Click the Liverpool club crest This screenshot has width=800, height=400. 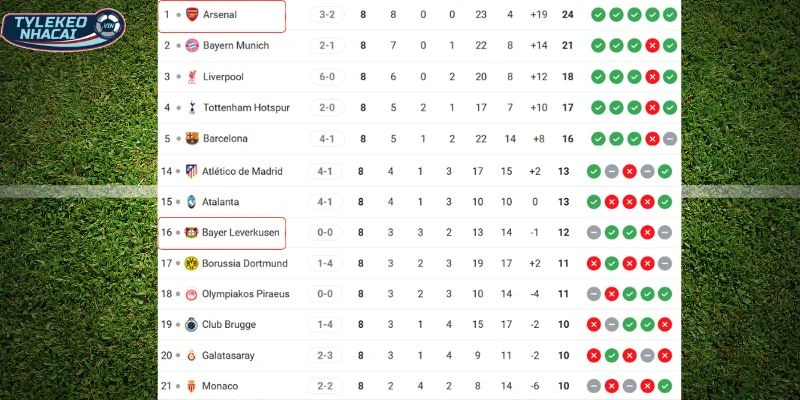(192, 77)
